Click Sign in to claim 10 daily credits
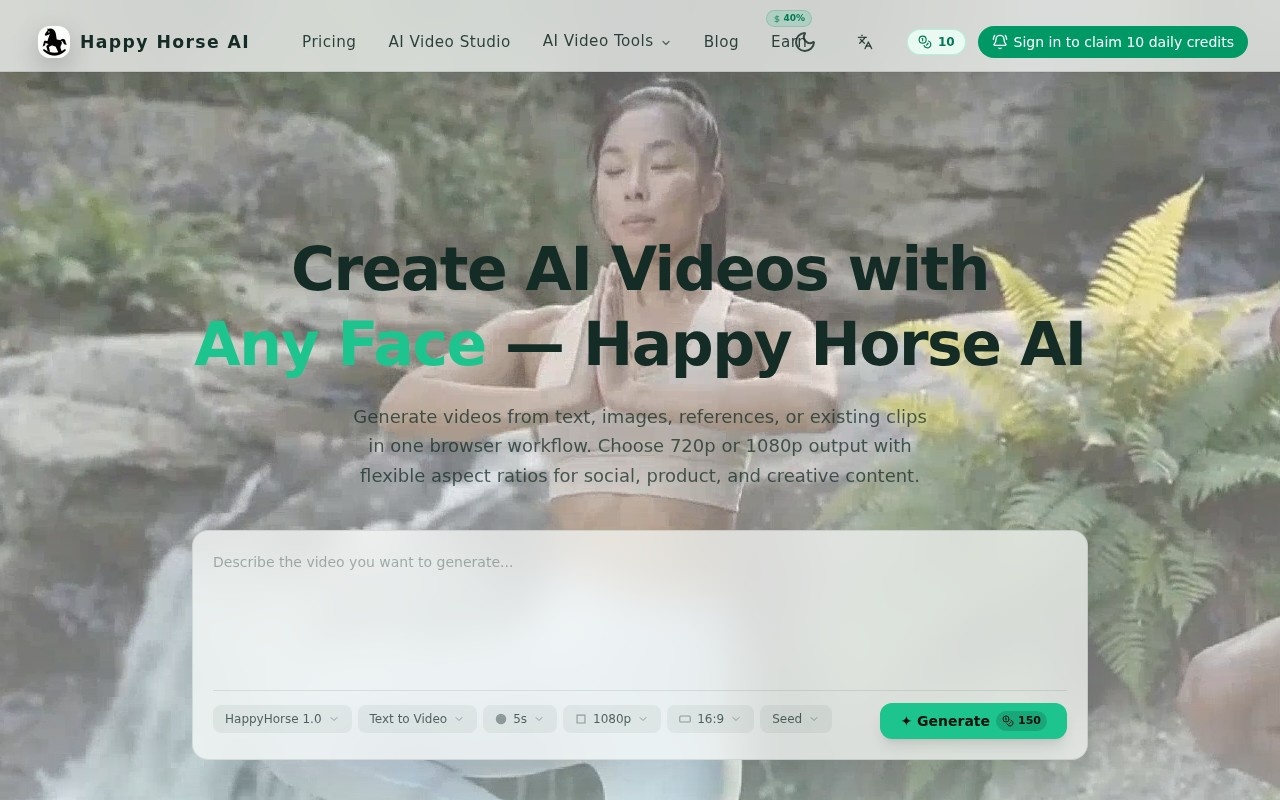The image size is (1280, 800). 1113,42
